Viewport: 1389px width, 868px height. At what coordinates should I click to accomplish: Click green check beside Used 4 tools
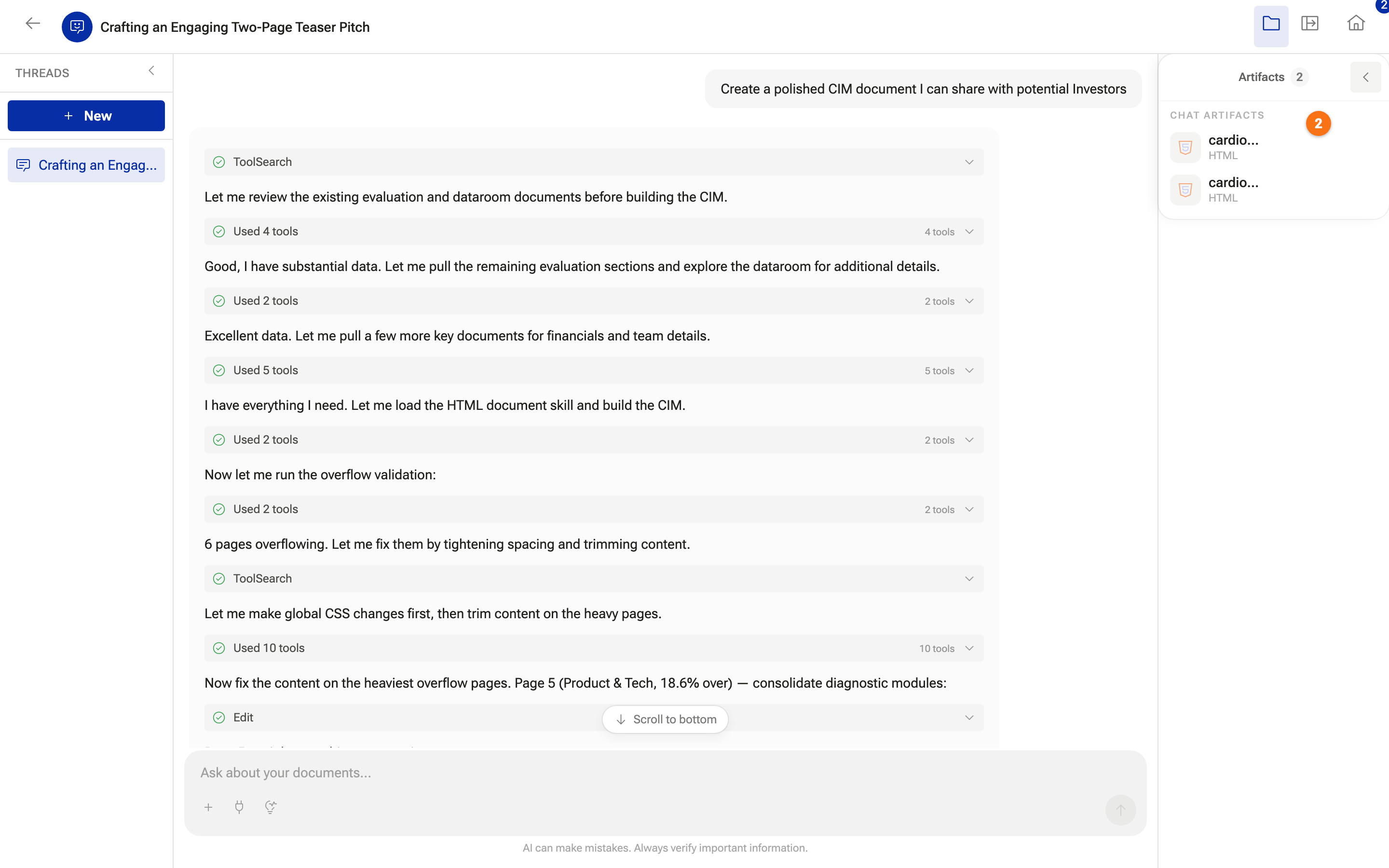pyautogui.click(x=218, y=231)
